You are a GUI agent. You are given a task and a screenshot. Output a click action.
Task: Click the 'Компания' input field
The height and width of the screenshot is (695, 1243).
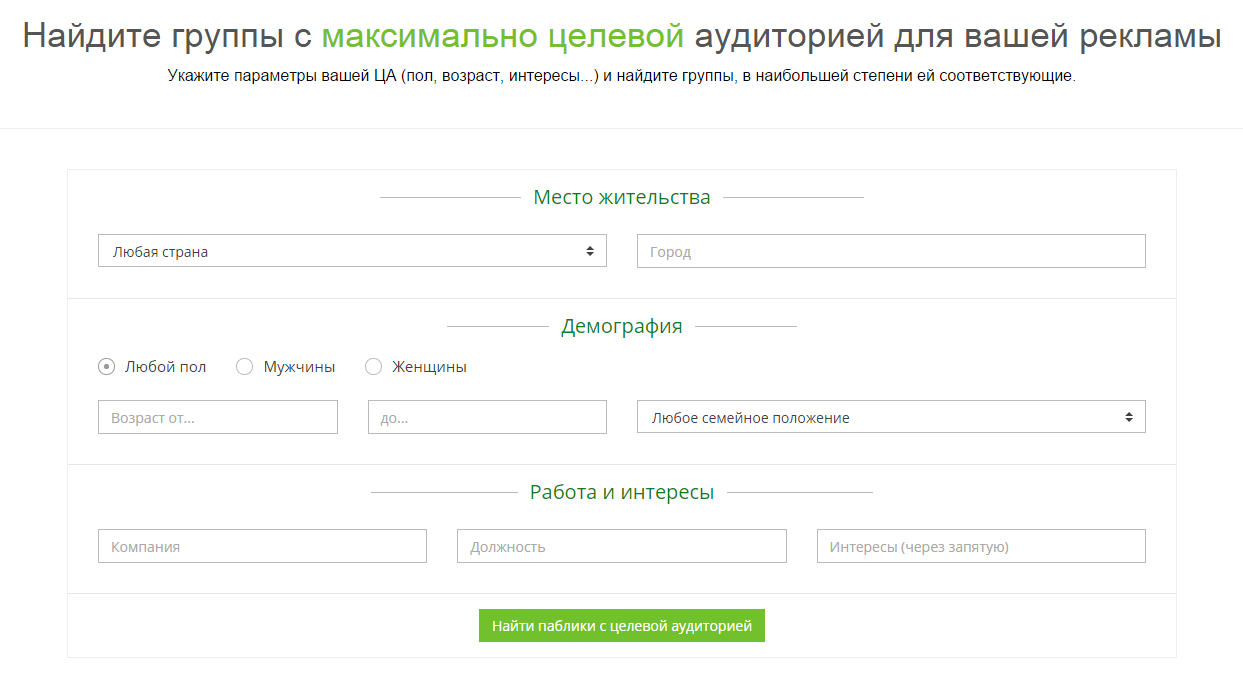click(x=262, y=547)
